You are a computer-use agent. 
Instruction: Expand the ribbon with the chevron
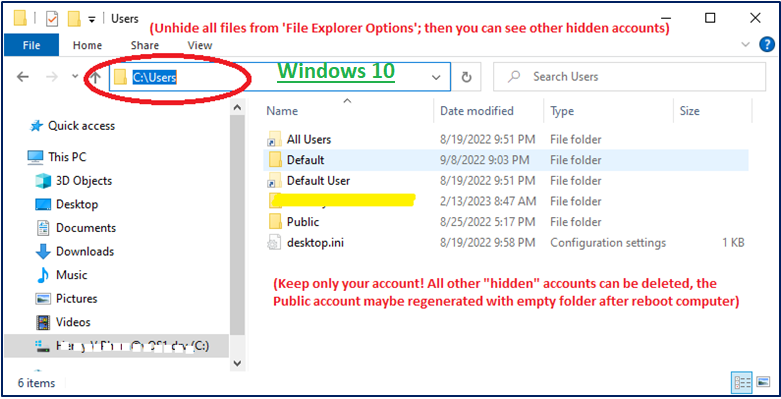[745, 45]
